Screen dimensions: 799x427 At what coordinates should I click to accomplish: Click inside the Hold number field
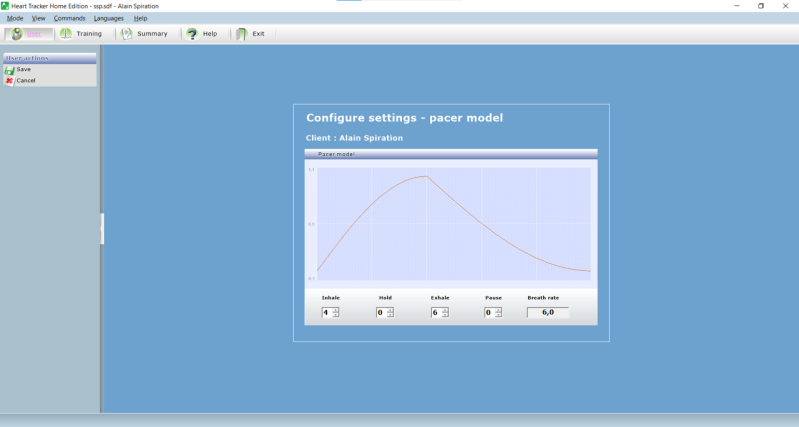pyautogui.click(x=381, y=312)
